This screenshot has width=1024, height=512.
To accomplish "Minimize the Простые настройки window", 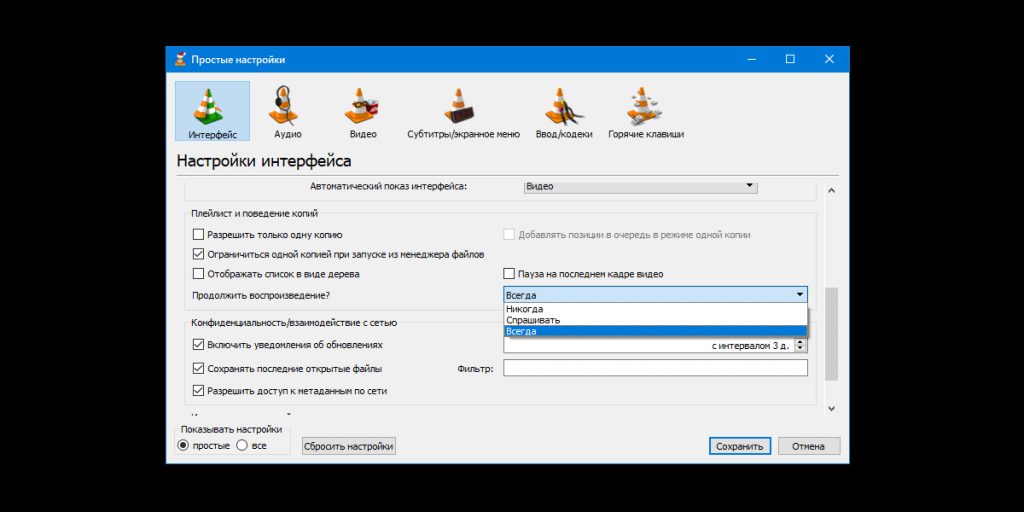I will coord(752,59).
